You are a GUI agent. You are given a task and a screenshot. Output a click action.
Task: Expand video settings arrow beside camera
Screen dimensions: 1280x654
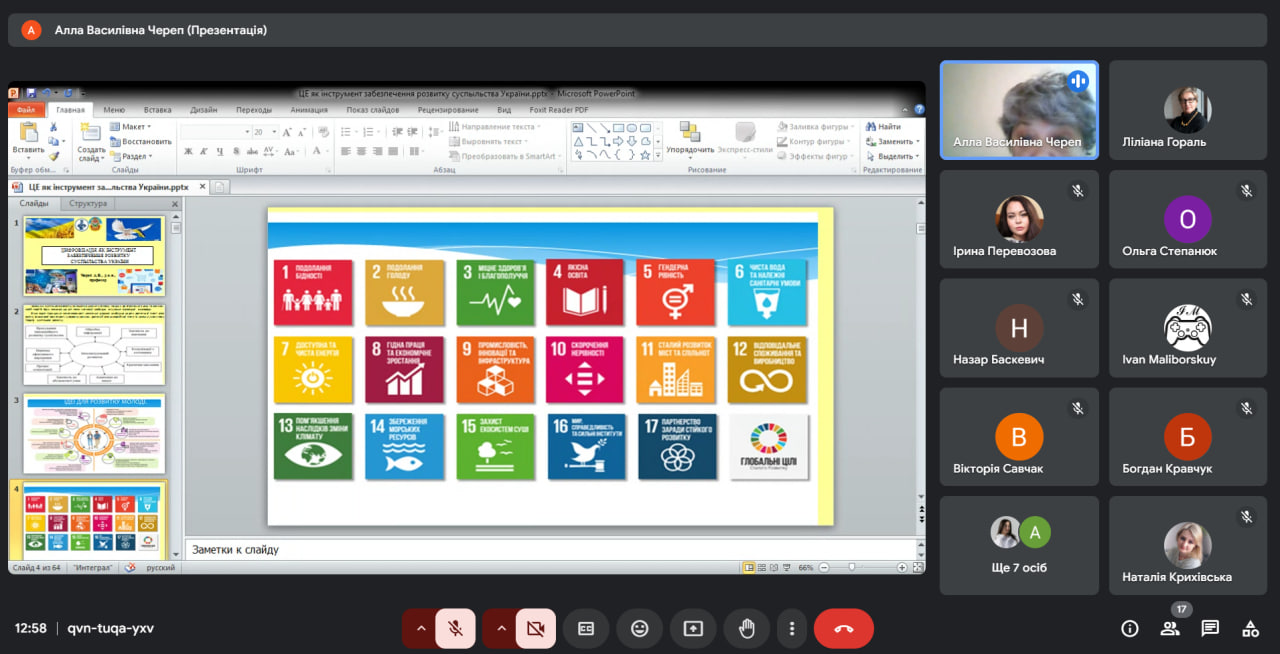pyautogui.click(x=500, y=629)
